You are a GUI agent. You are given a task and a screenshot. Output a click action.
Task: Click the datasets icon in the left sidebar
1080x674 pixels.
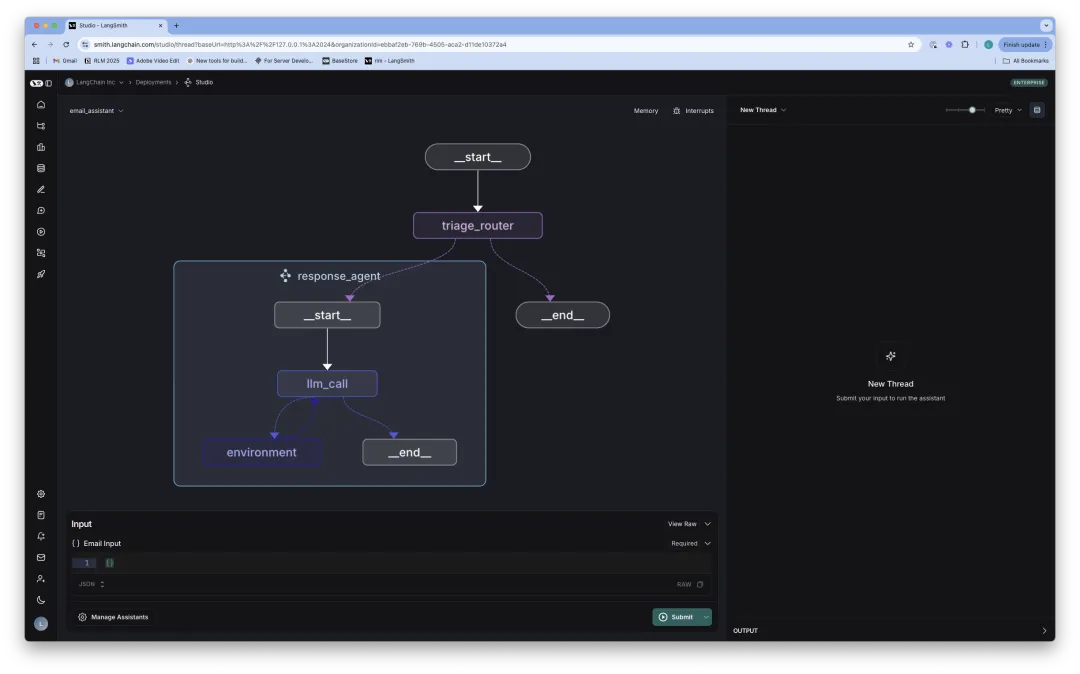[40, 167]
